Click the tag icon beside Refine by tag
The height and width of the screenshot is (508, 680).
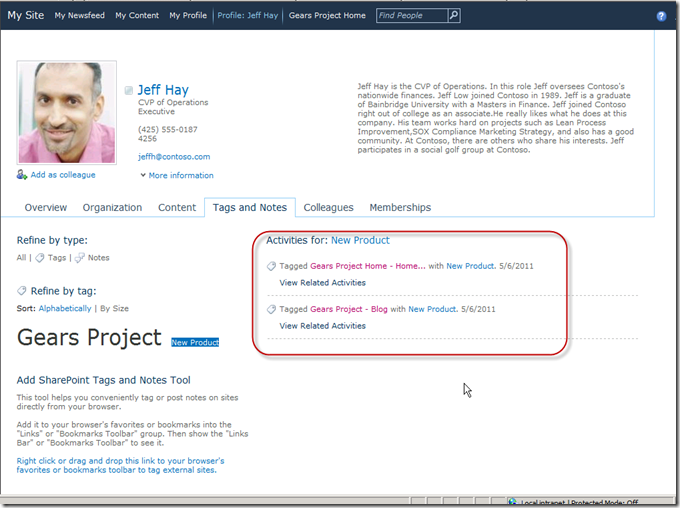22,291
